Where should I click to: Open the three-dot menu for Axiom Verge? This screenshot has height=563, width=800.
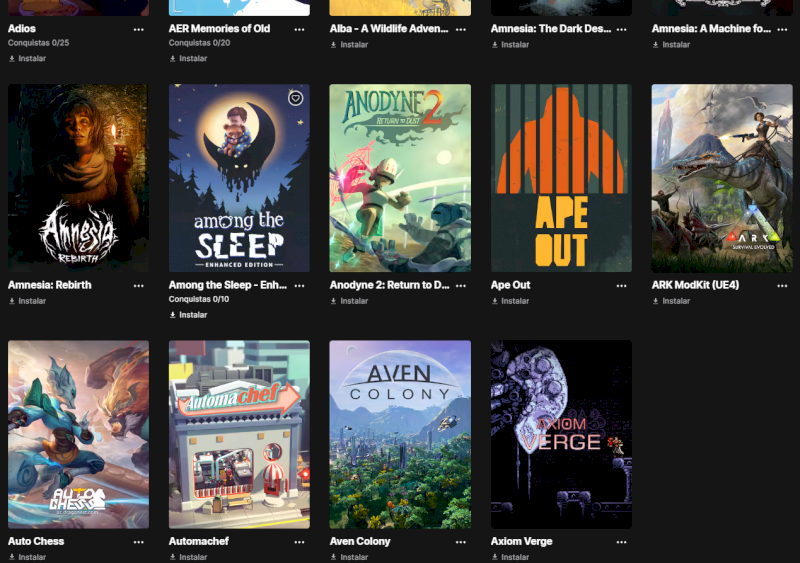(x=621, y=542)
